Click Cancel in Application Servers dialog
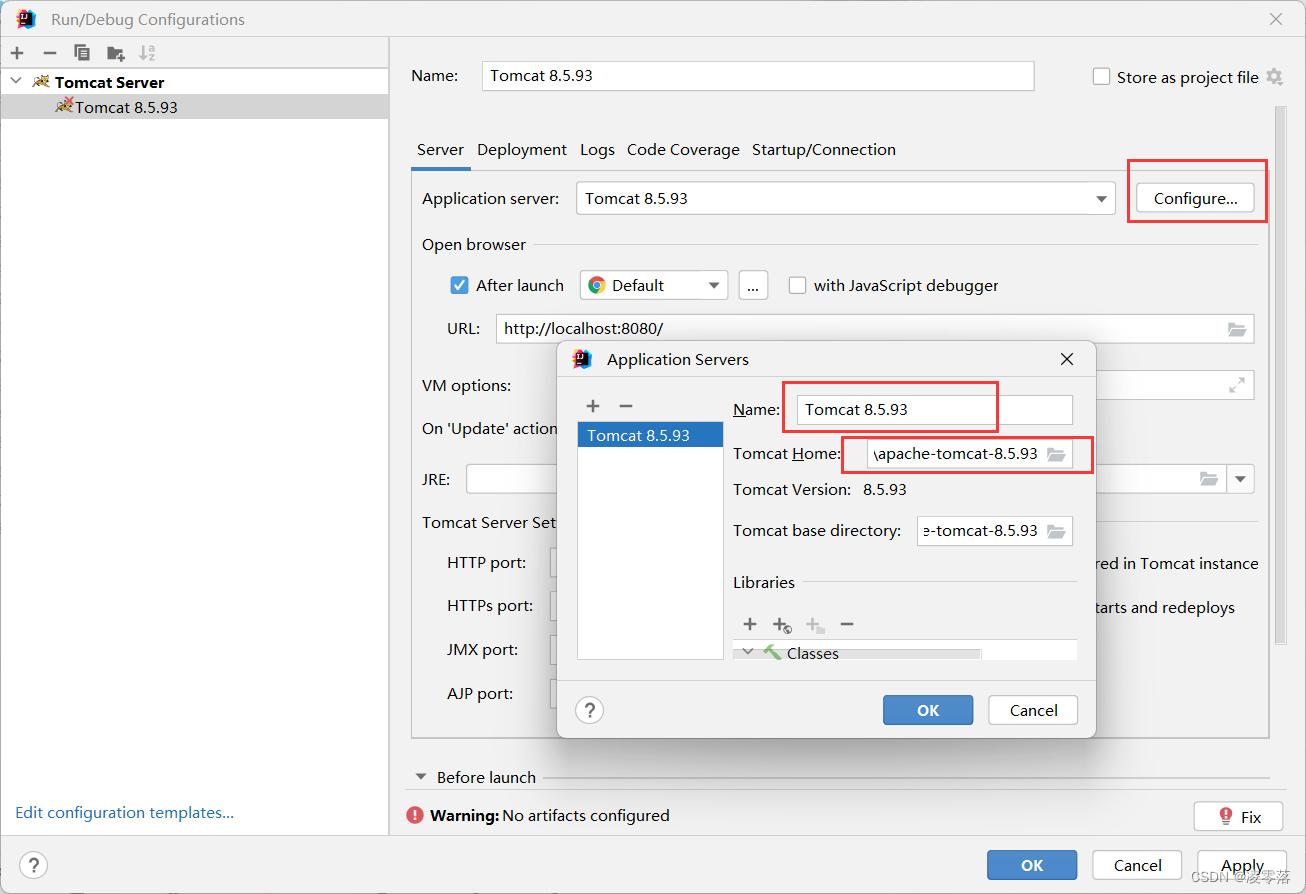The width and height of the screenshot is (1306, 894). (1033, 710)
